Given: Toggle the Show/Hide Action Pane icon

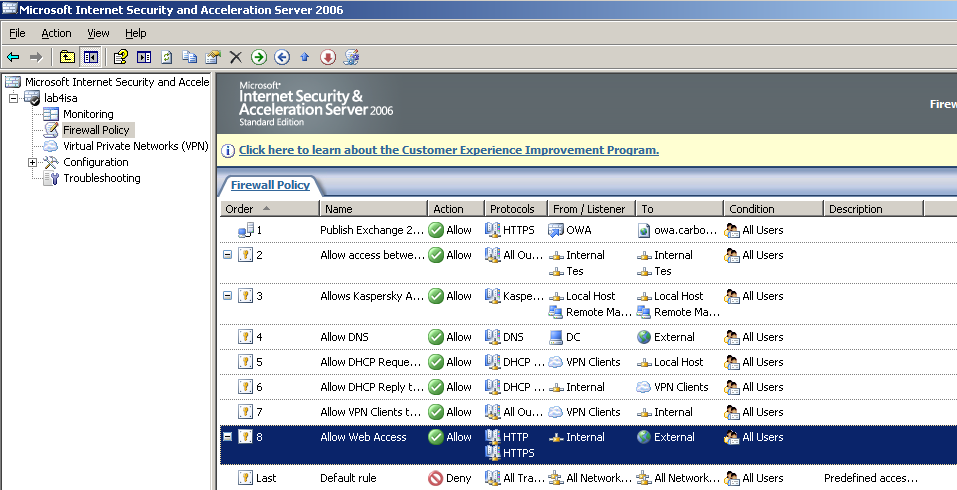Looking at the screenshot, I should 144,57.
